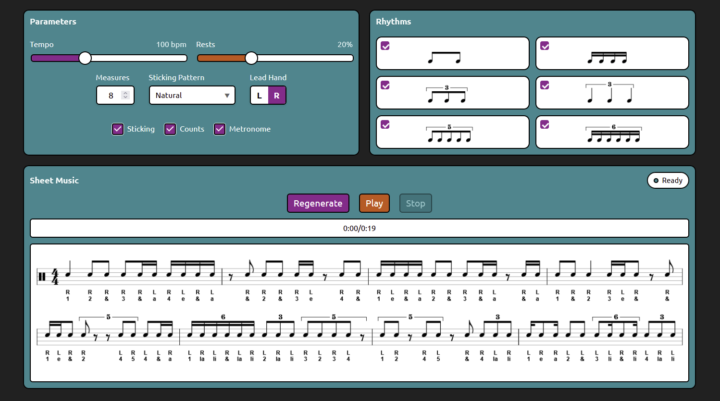Toggle the eighth-note pair rhythm checkbox
720x401 pixels.
pos(385,46)
